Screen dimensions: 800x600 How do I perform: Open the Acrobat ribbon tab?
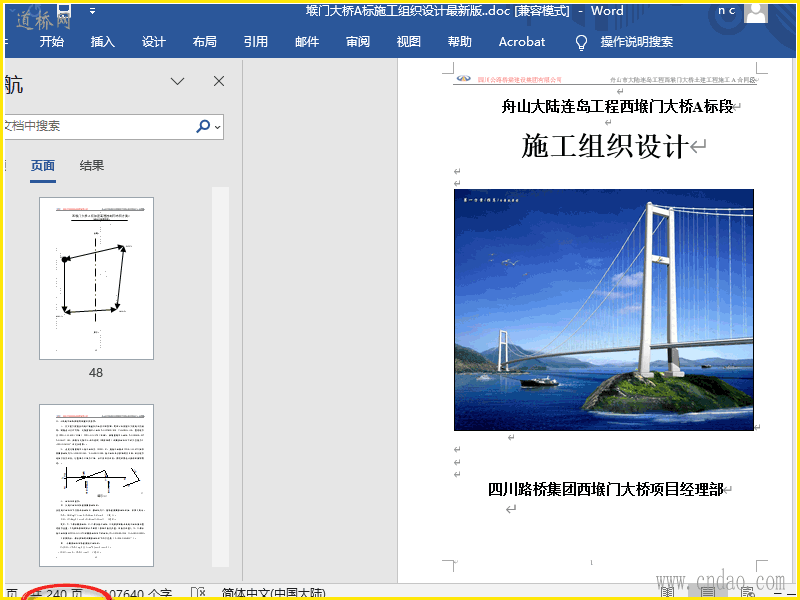[x=522, y=42]
